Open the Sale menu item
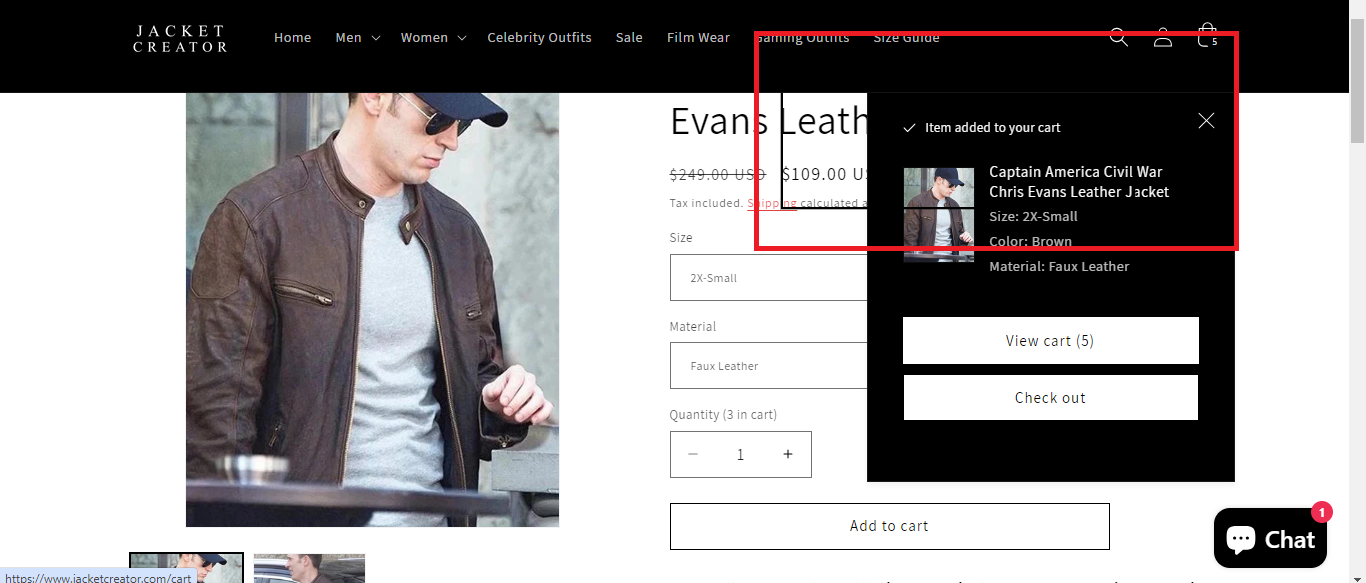Viewport: 1366px width, 583px height. point(629,38)
